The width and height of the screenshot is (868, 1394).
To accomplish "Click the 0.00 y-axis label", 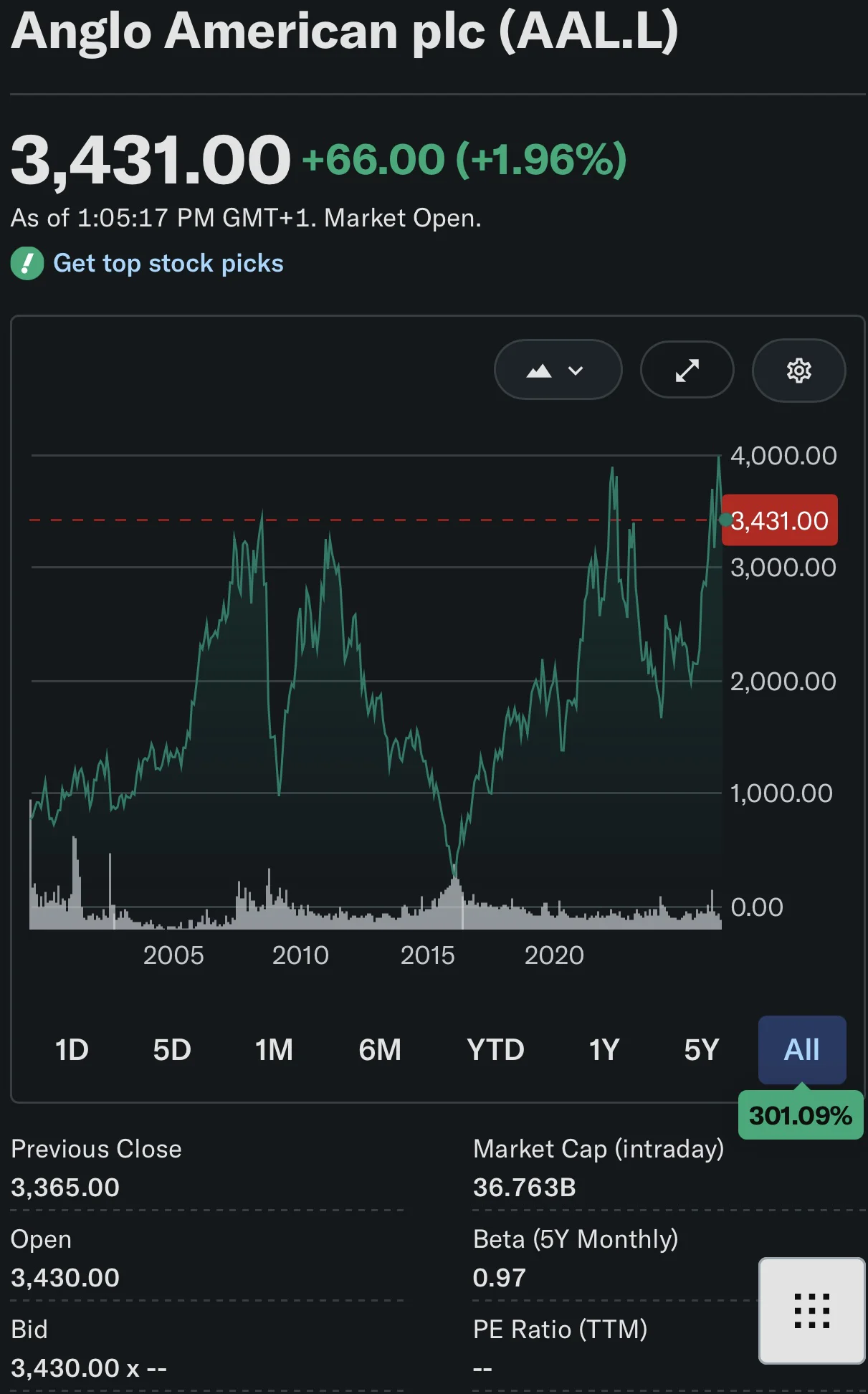I will tap(757, 907).
